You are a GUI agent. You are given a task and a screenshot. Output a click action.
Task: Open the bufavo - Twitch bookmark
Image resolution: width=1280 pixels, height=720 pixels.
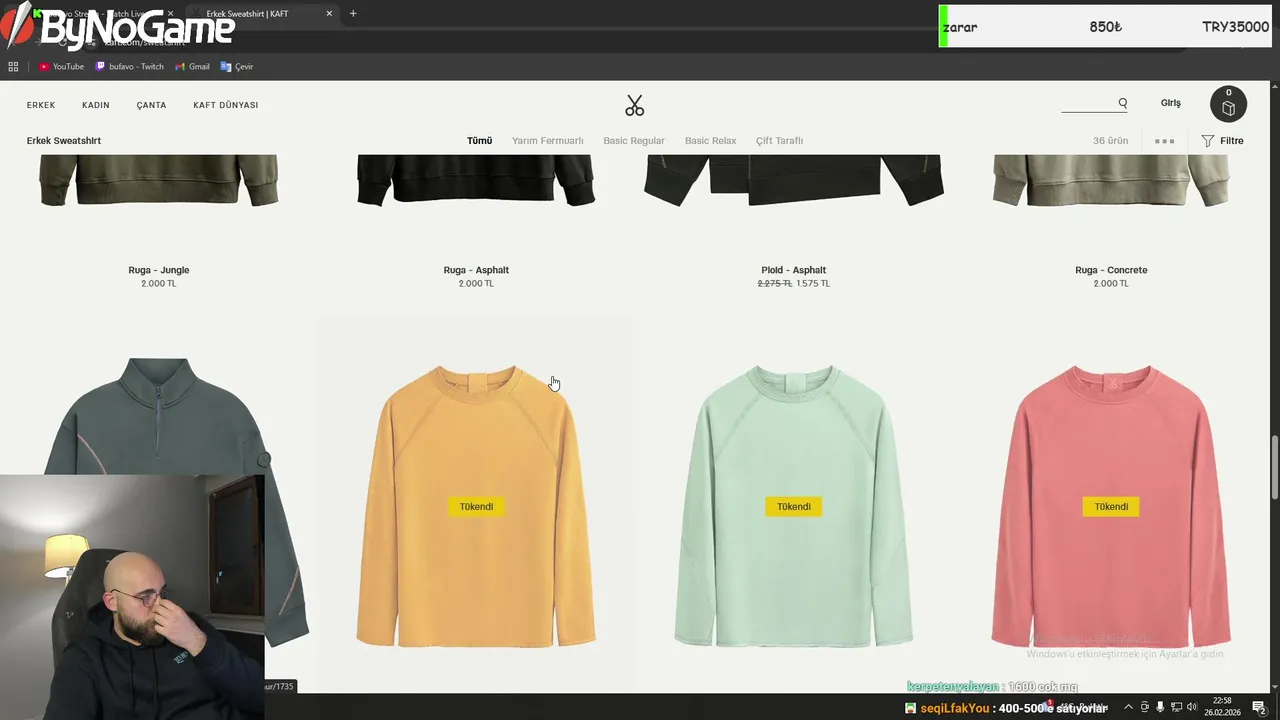[x=129, y=67]
